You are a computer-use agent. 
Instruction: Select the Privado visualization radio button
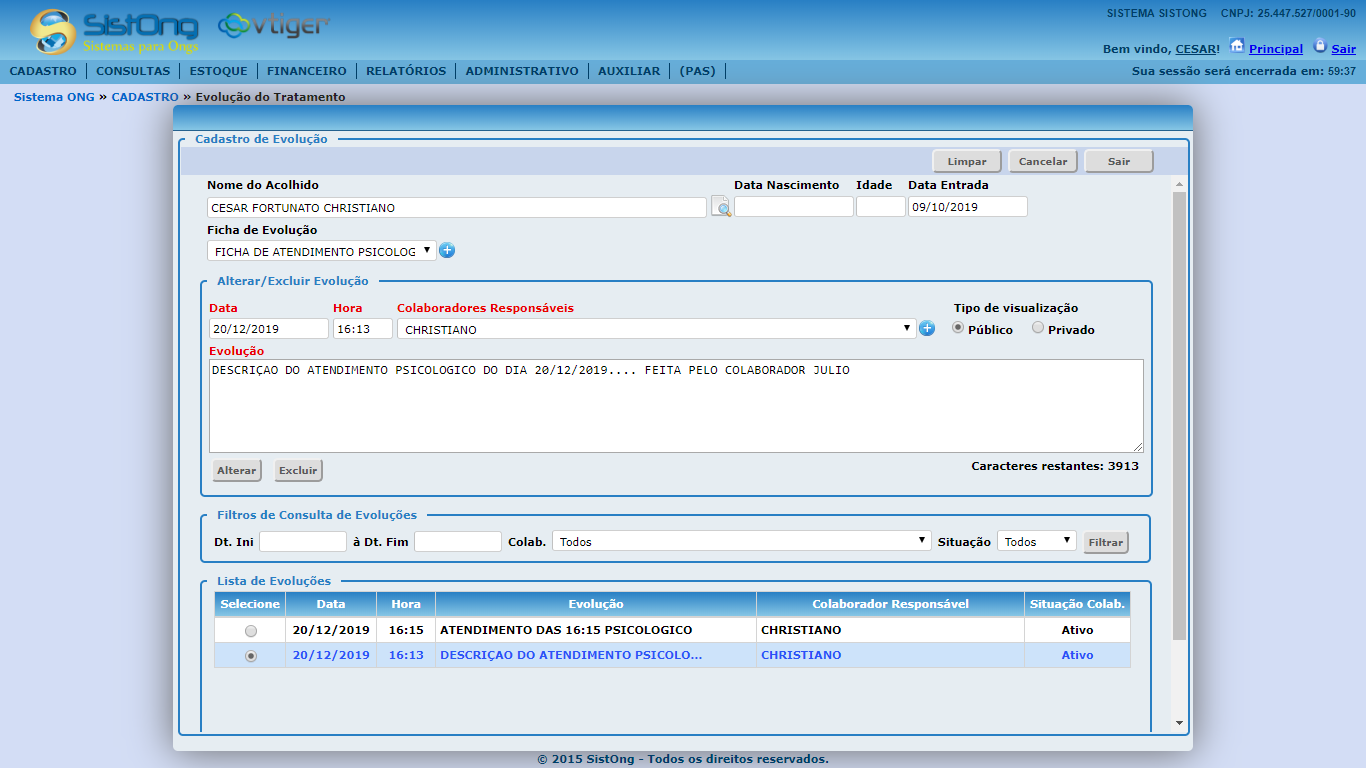click(1038, 328)
